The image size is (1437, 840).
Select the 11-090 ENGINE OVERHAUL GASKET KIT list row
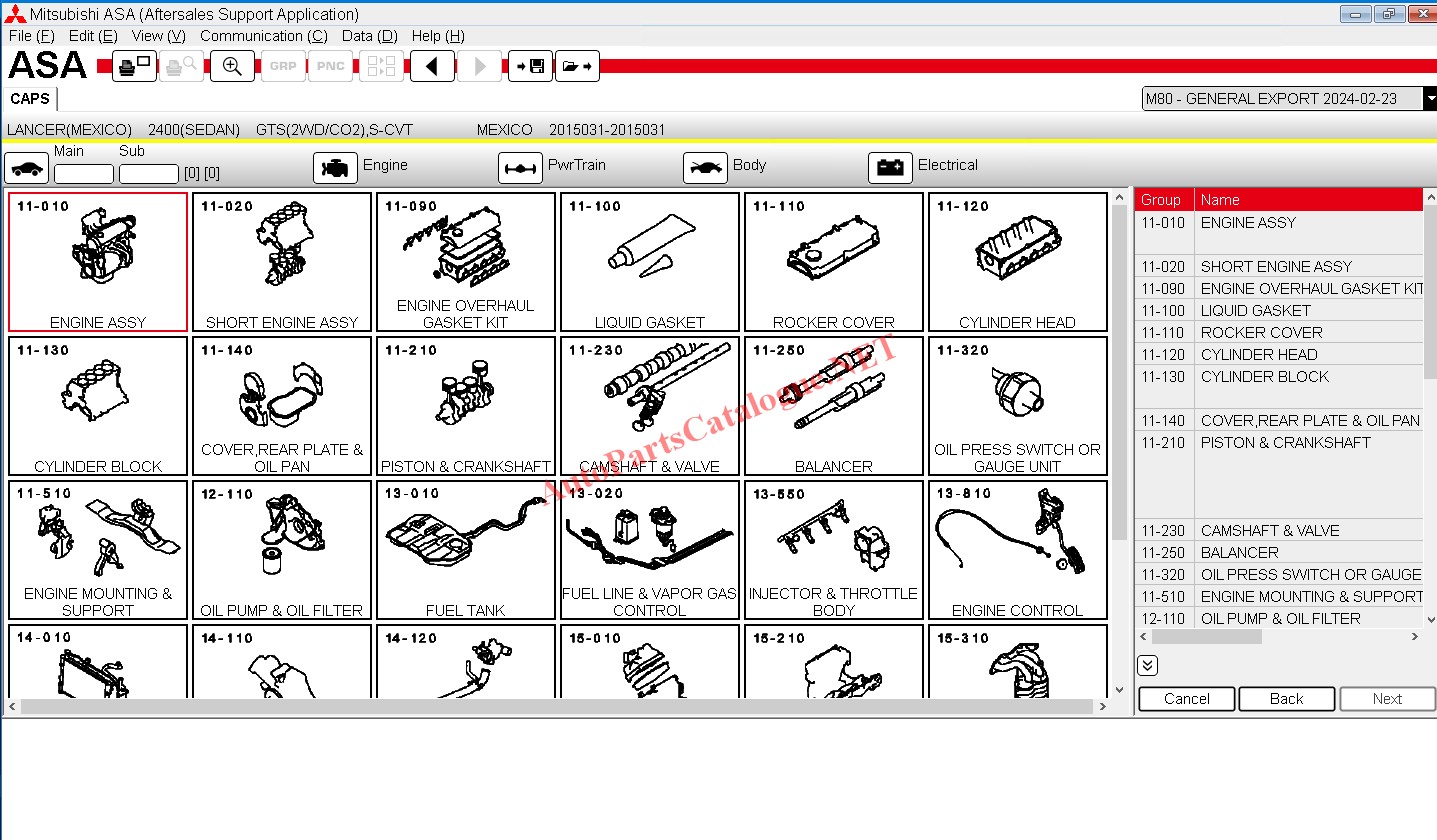[x=1279, y=288]
